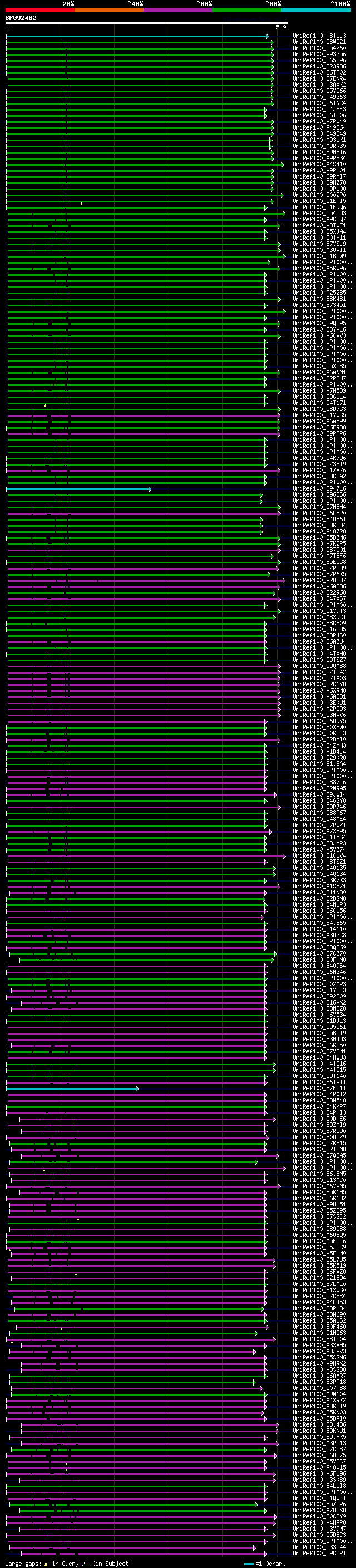Select hit UniRef100_B4DE61

319,519
